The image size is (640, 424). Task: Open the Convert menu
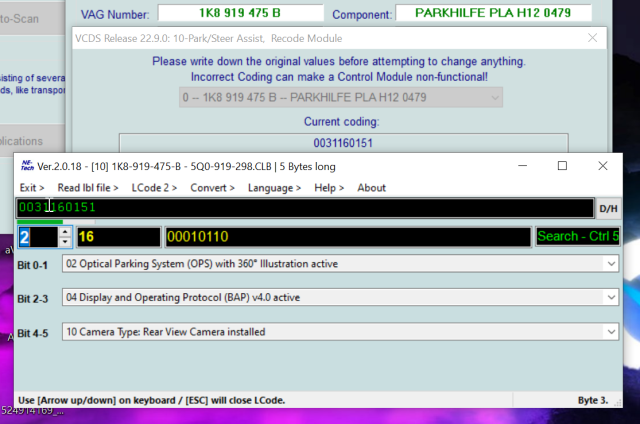(213, 187)
